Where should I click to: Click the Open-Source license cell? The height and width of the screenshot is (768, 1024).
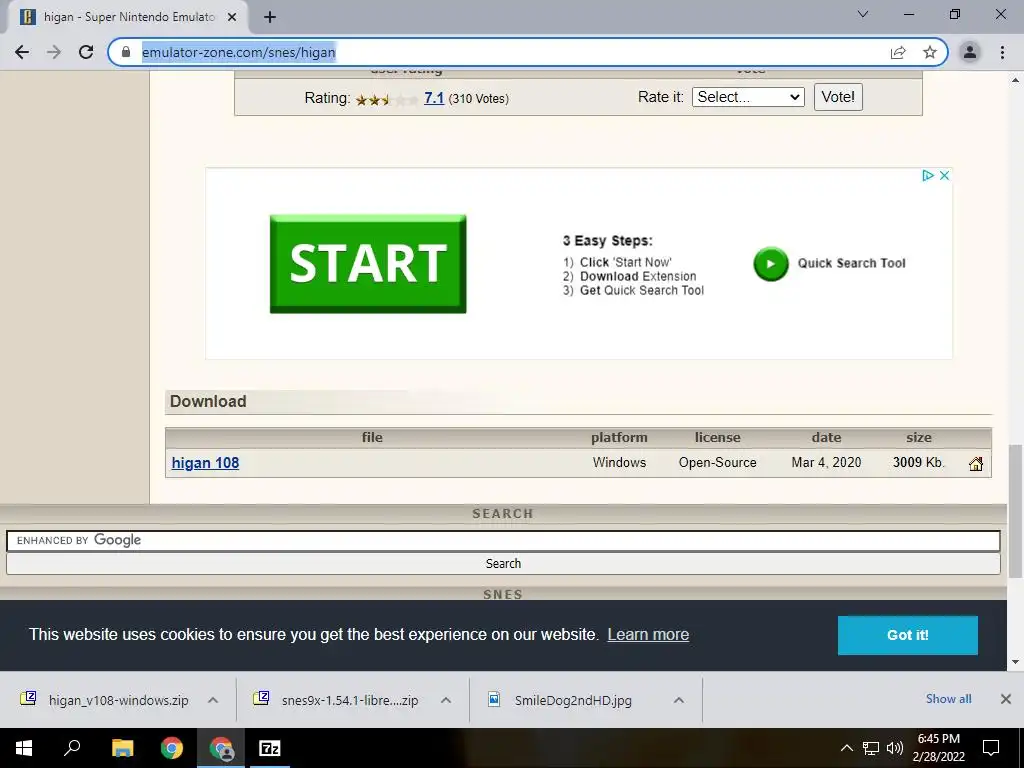(717, 462)
